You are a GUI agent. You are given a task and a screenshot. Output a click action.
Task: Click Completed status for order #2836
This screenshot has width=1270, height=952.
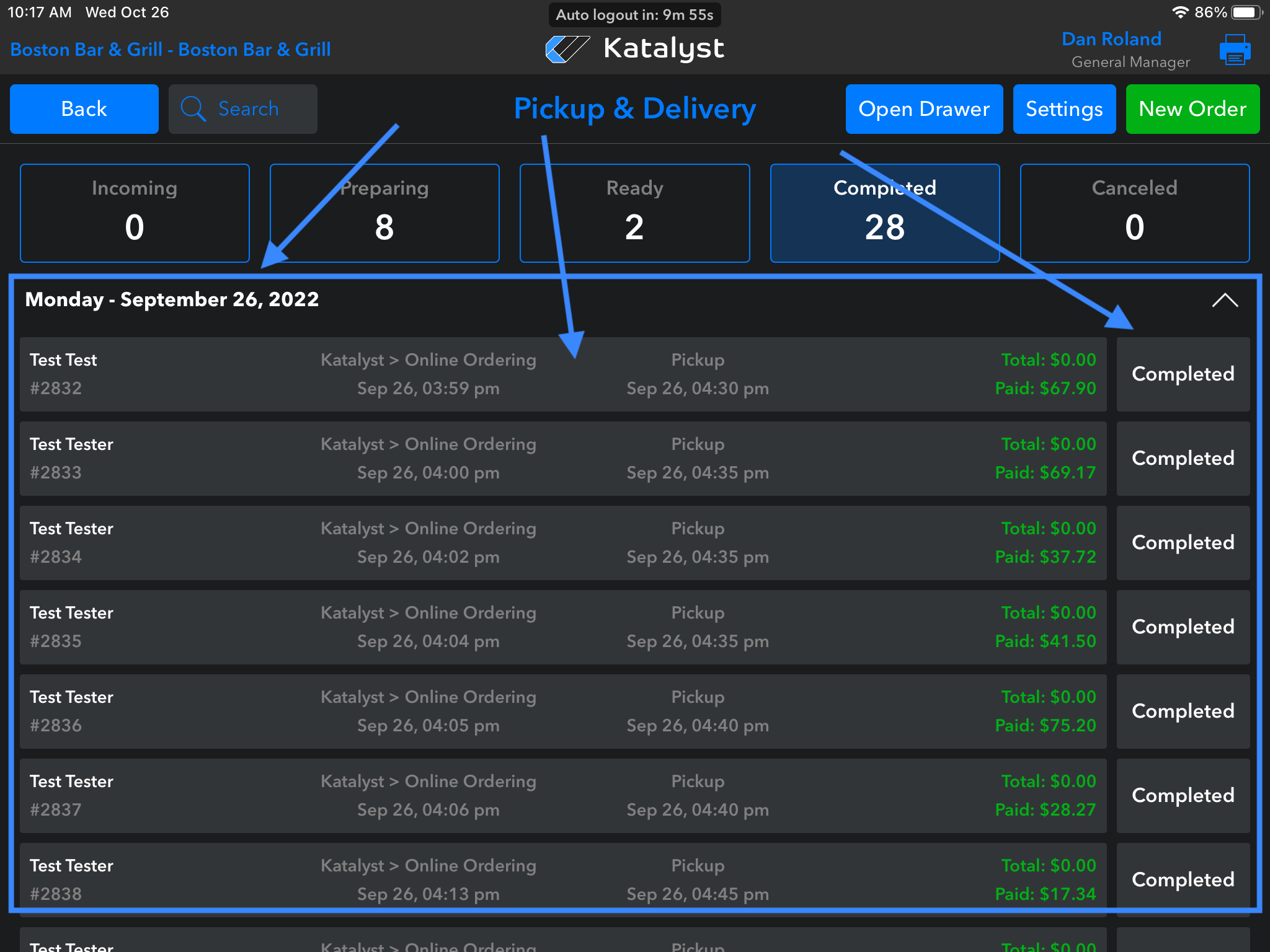click(1183, 712)
